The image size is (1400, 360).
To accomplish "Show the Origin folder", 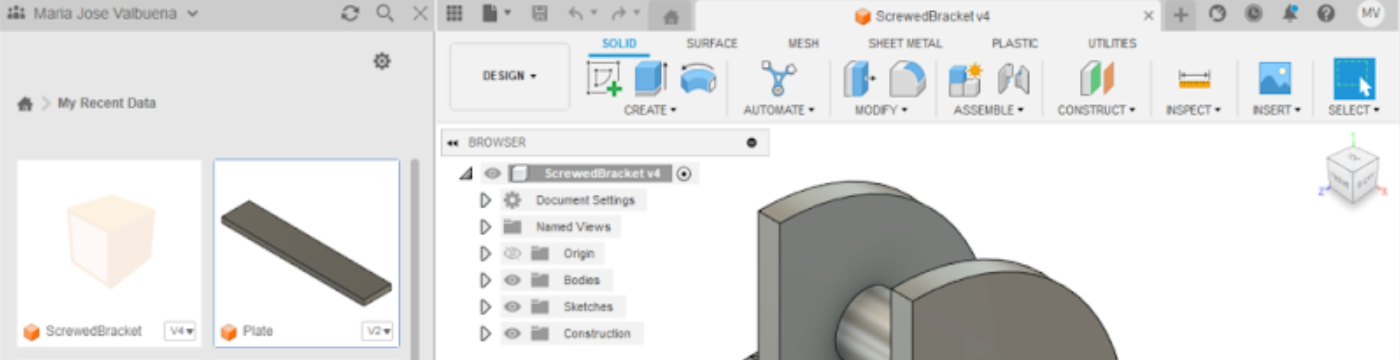I will pos(513,253).
